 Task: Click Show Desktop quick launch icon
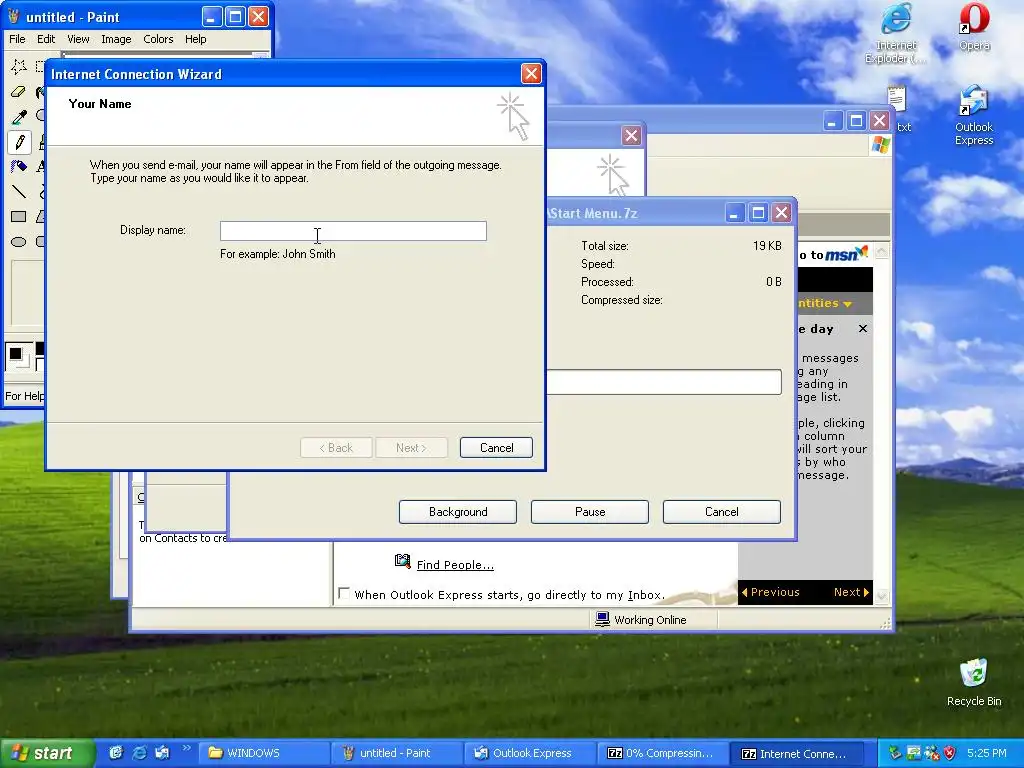[116, 753]
